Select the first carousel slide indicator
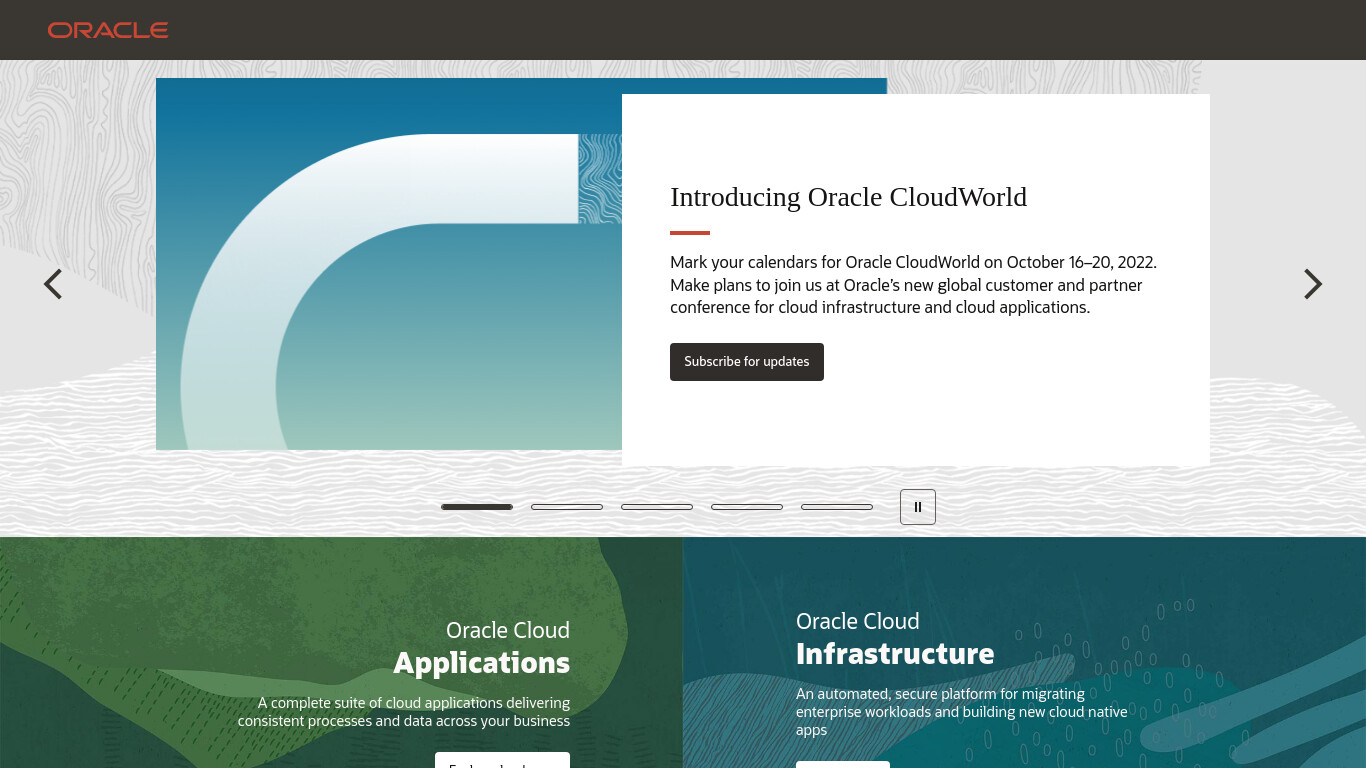This screenshot has height=768, width=1366. [477, 507]
